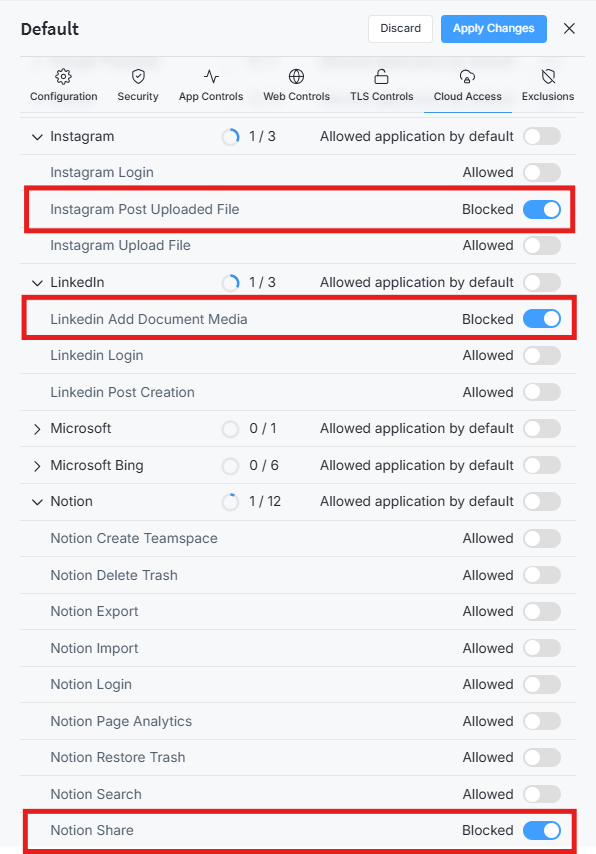The image size is (596, 854).
Task: Block Notion Create Teamspace activity
Action: click(x=542, y=538)
